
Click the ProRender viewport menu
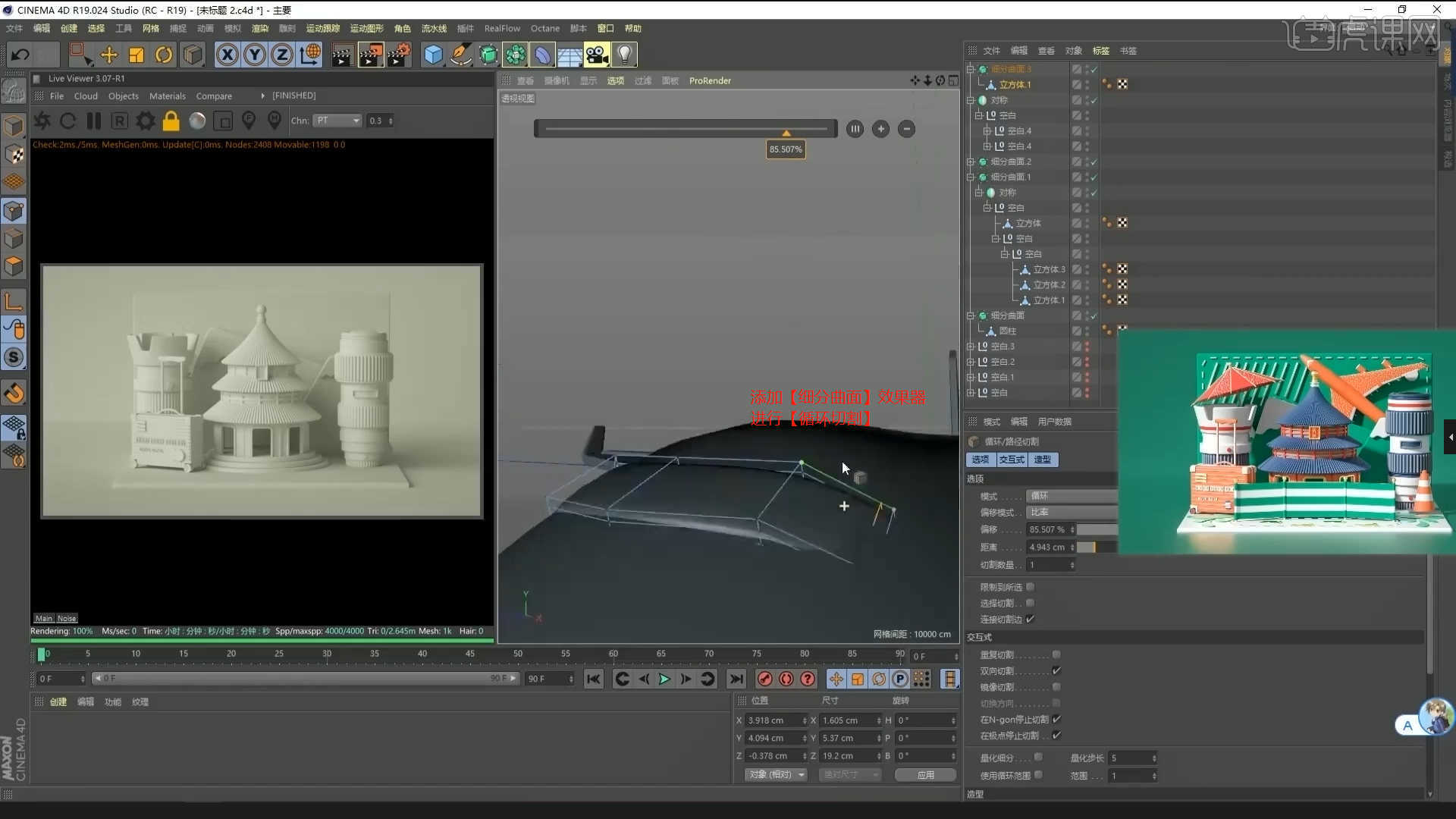click(x=710, y=80)
